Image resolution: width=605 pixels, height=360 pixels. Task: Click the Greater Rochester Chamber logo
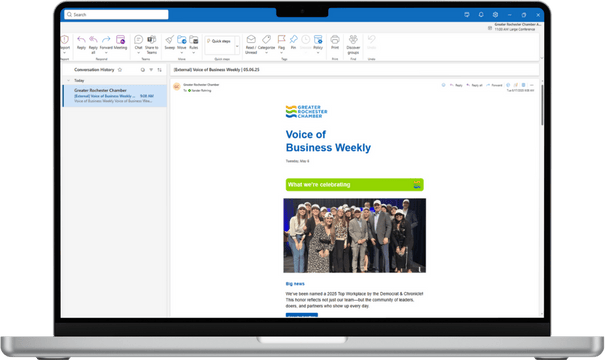[x=306, y=112]
